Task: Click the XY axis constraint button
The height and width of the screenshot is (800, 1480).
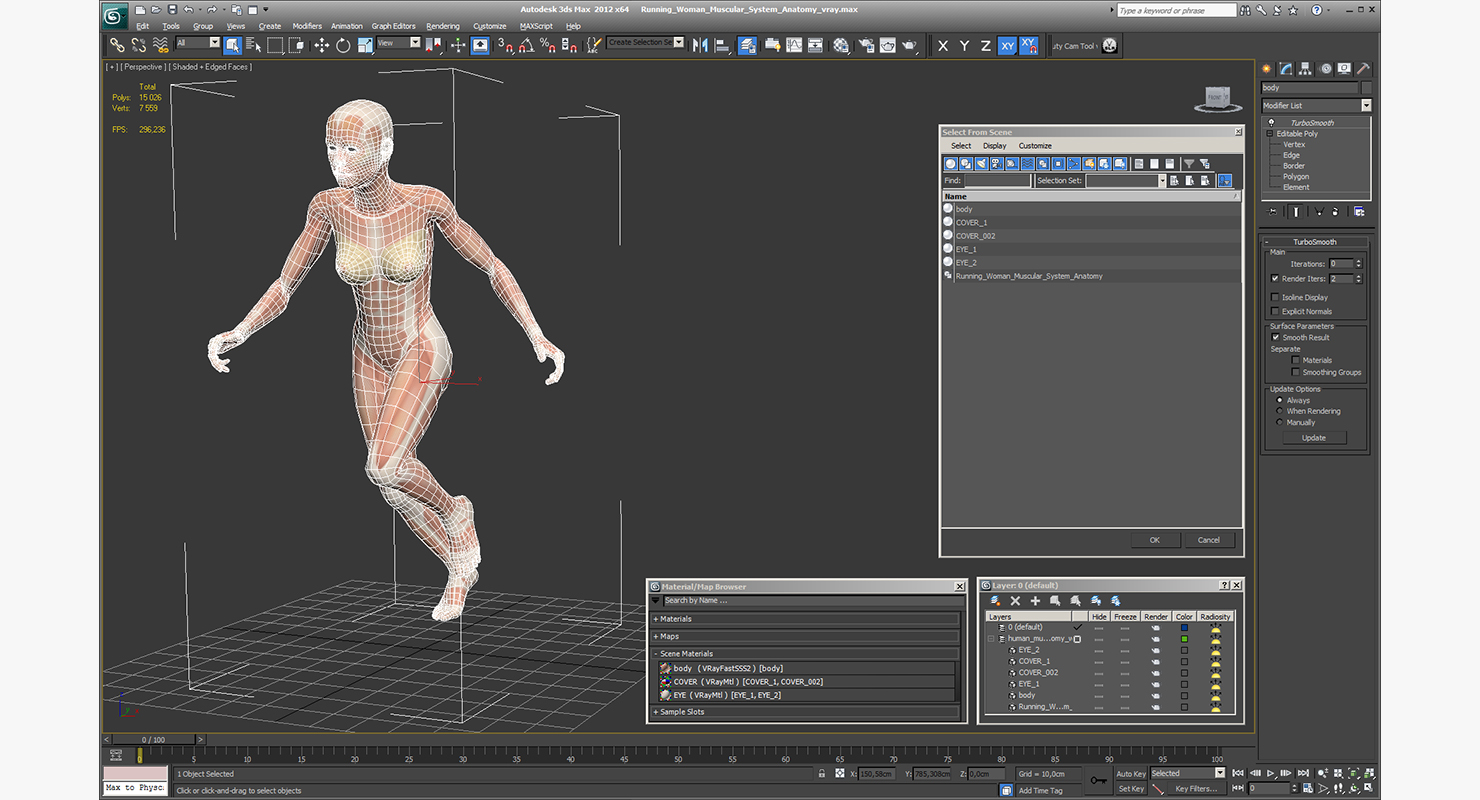Action: coord(1007,45)
